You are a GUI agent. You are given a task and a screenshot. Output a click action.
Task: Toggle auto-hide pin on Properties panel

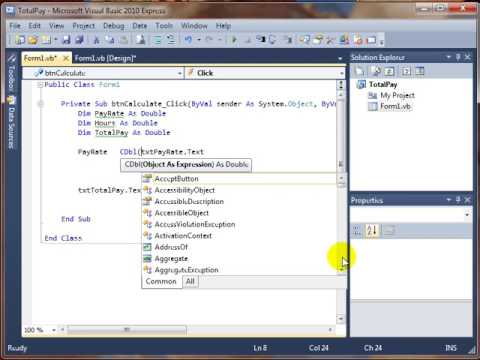(x=458, y=200)
